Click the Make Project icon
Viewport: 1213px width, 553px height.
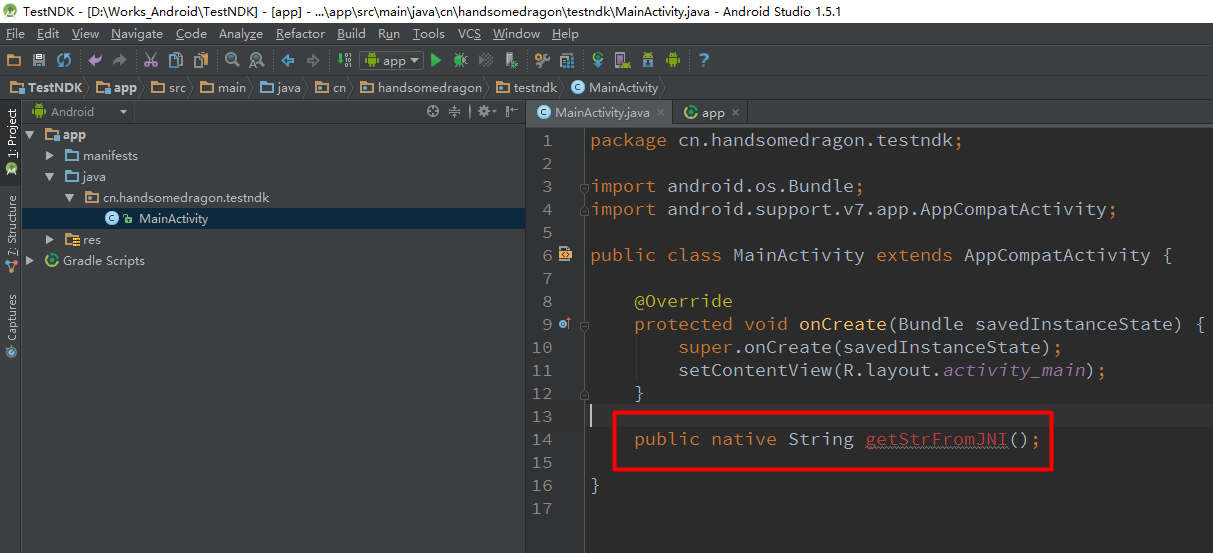[x=344, y=61]
